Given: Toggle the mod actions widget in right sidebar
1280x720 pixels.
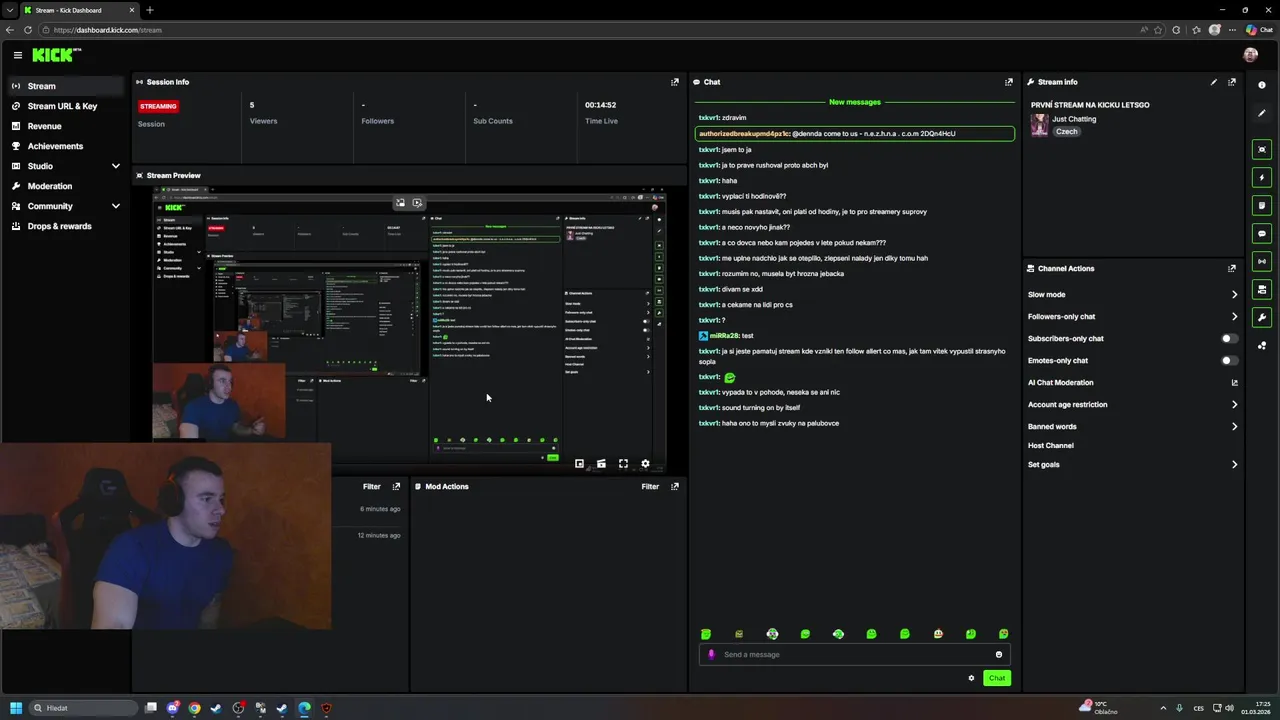Looking at the screenshot, I should pyautogui.click(x=1262, y=289).
